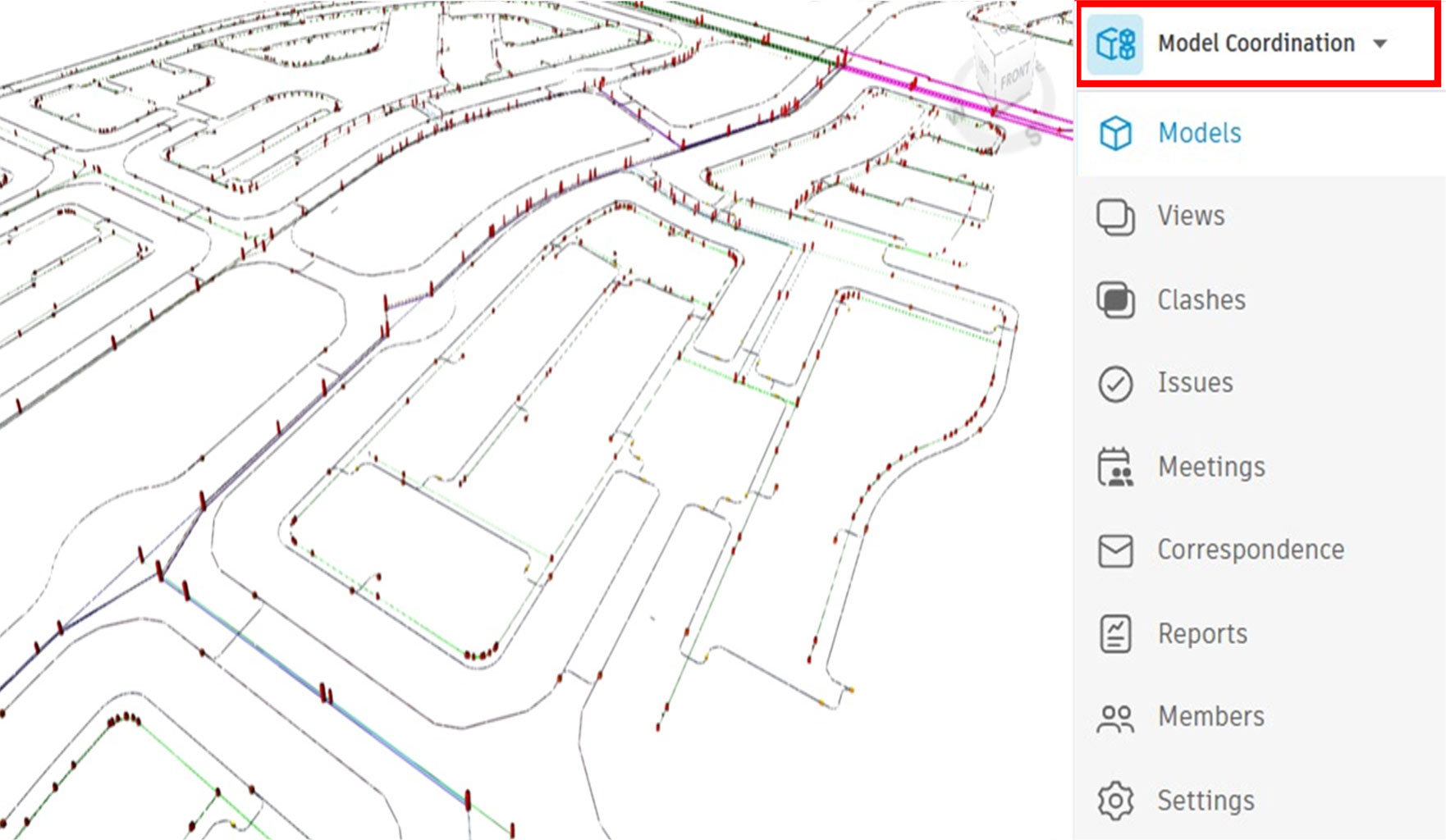Click the Issues checkmark icon
1446x840 pixels.
coord(1115,384)
